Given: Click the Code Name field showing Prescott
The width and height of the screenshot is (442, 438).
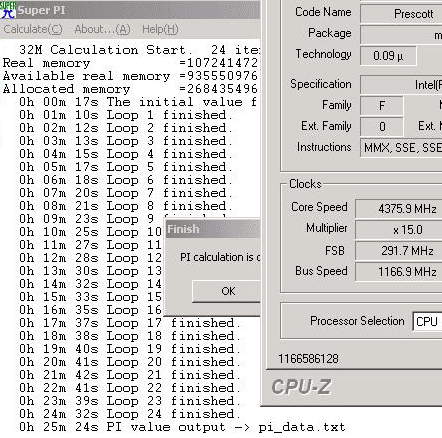Looking at the screenshot, I should [x=401, y=14].
